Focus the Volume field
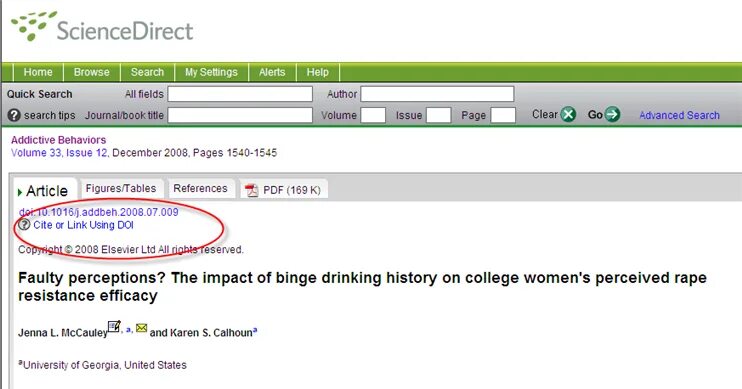Viewport: 742px width, 389px height. [x=373, y=115]
